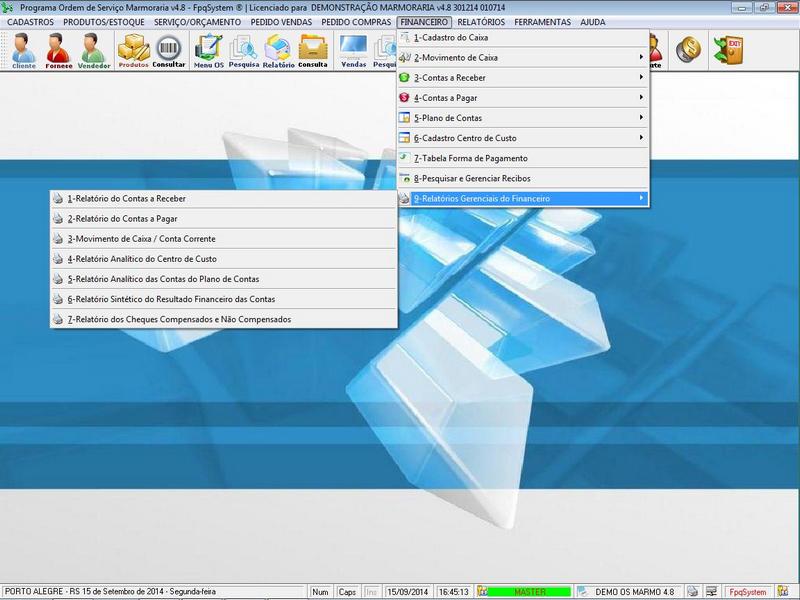Viewport: 800px width, 600px height.
Task: Click the icon at far right of status bar
Action: (x=783, y=592)
